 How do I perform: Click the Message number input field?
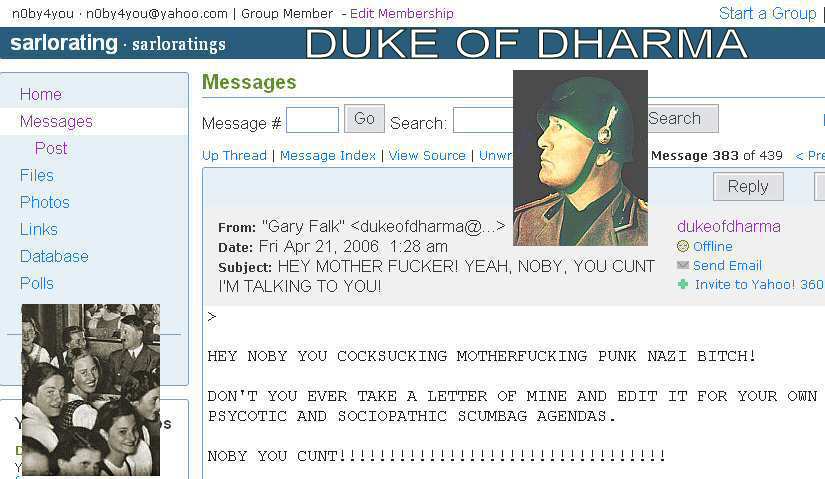[313, 121]
